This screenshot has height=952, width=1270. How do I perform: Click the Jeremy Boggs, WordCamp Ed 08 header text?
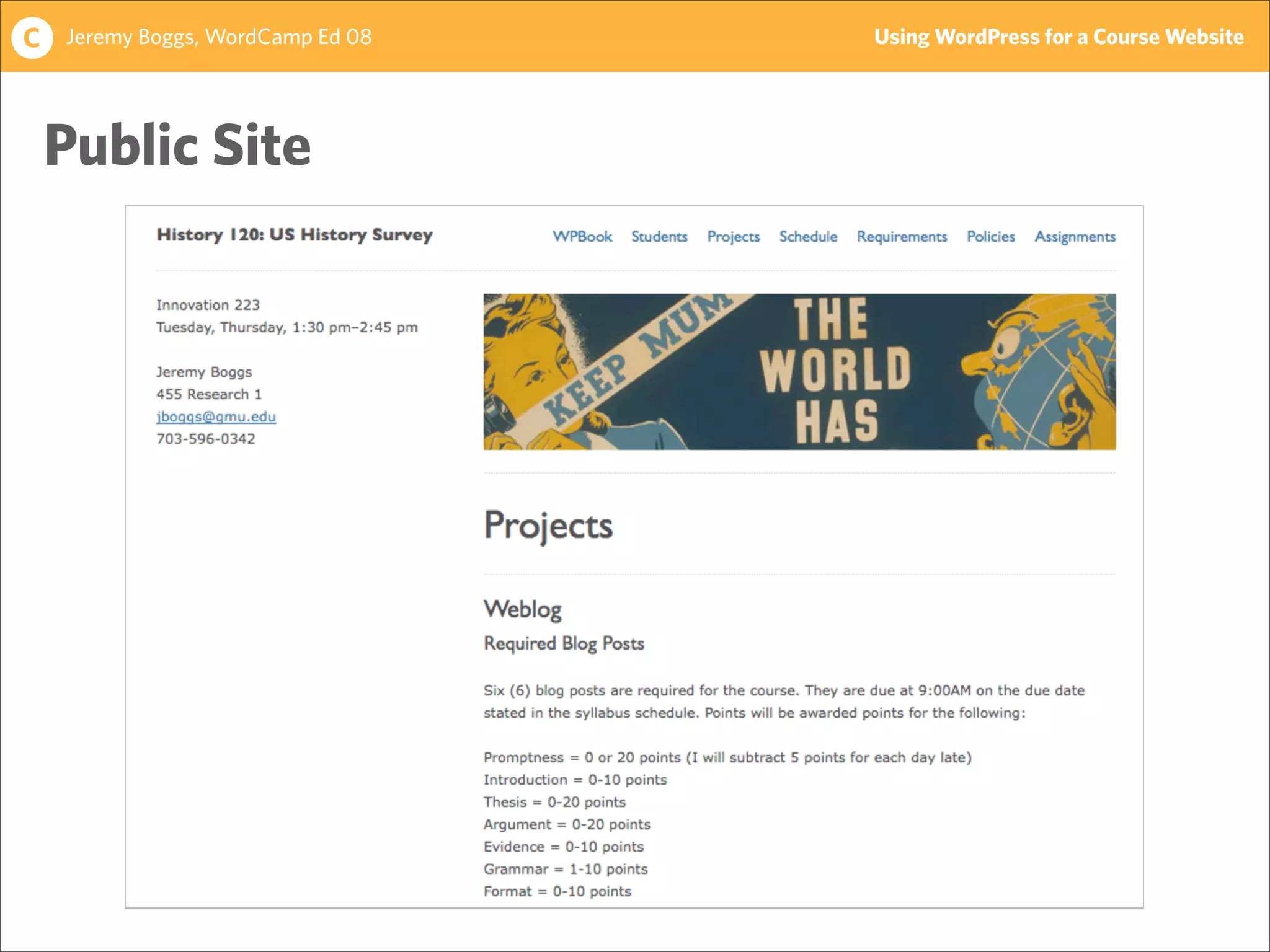[219, 37]
